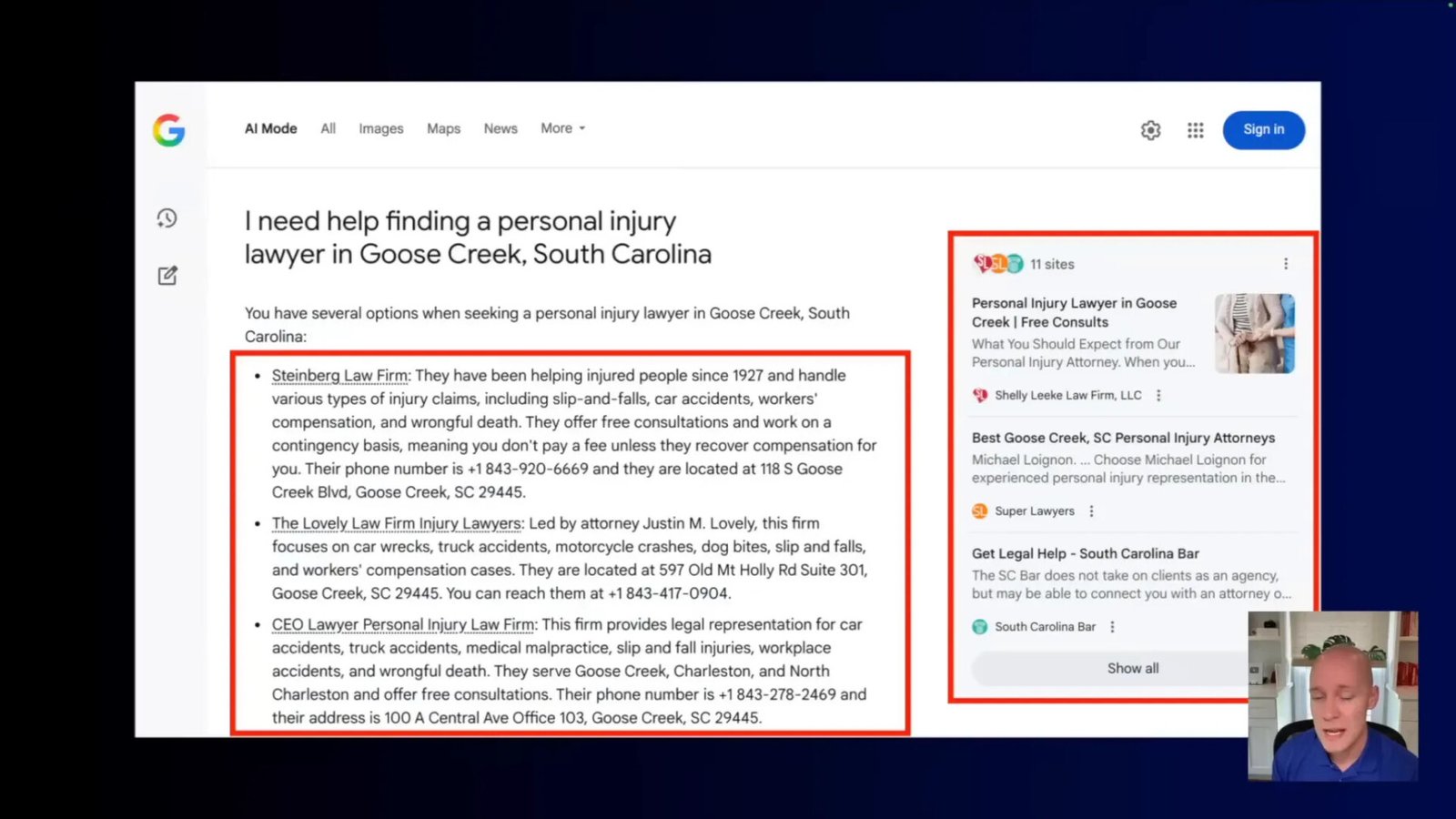Open options menu next to Shelly Leeke Law Firm
Image resolution: width=1456 pixels, height=819 pixels.
pyautogui.click(x=1158, y=396)
